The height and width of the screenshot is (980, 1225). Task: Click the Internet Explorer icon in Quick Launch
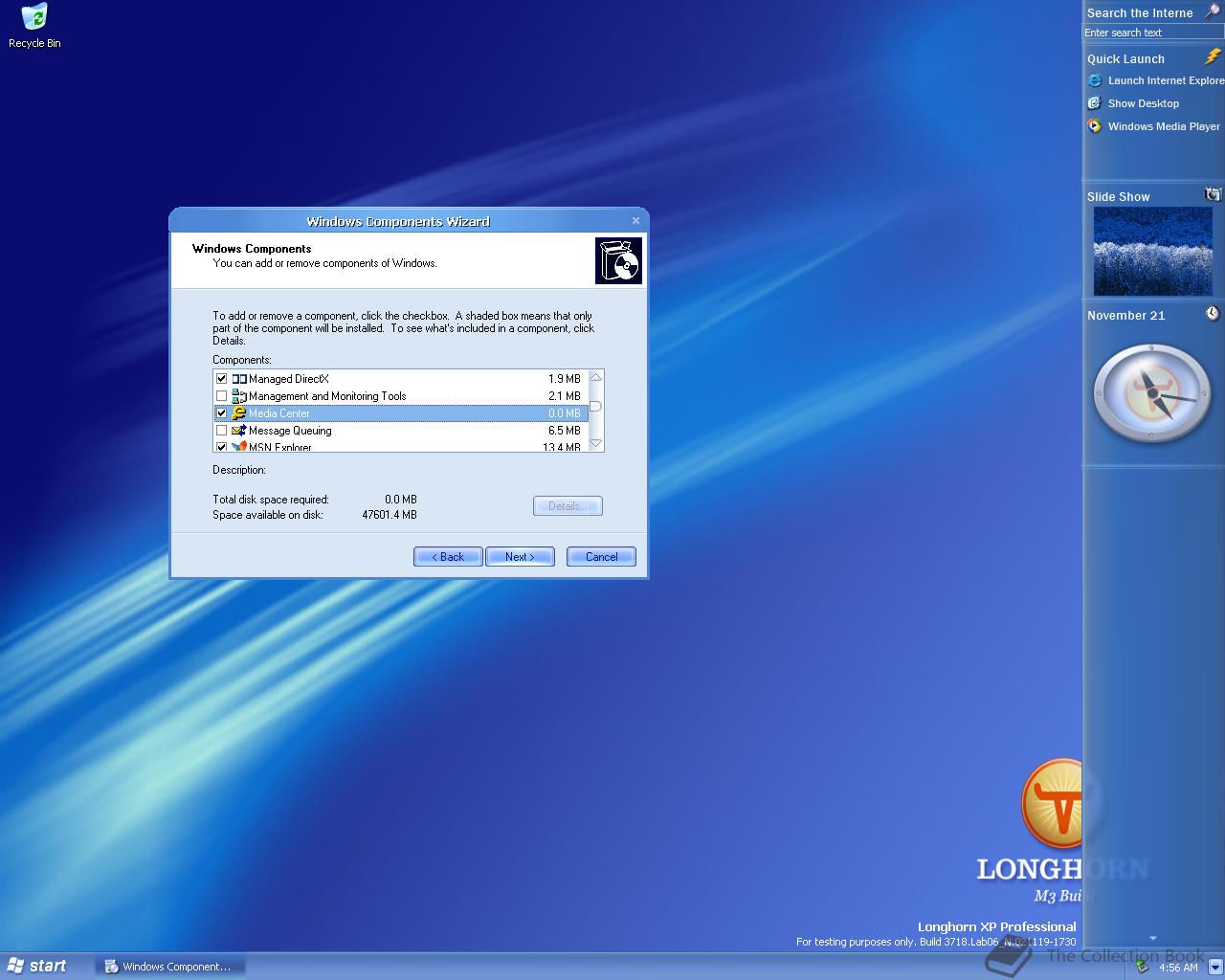click(1095, 80)
